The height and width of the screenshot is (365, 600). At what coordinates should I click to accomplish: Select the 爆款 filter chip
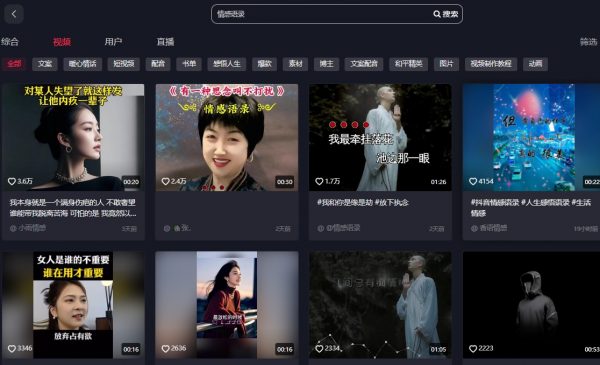click(x=264, y=64)
